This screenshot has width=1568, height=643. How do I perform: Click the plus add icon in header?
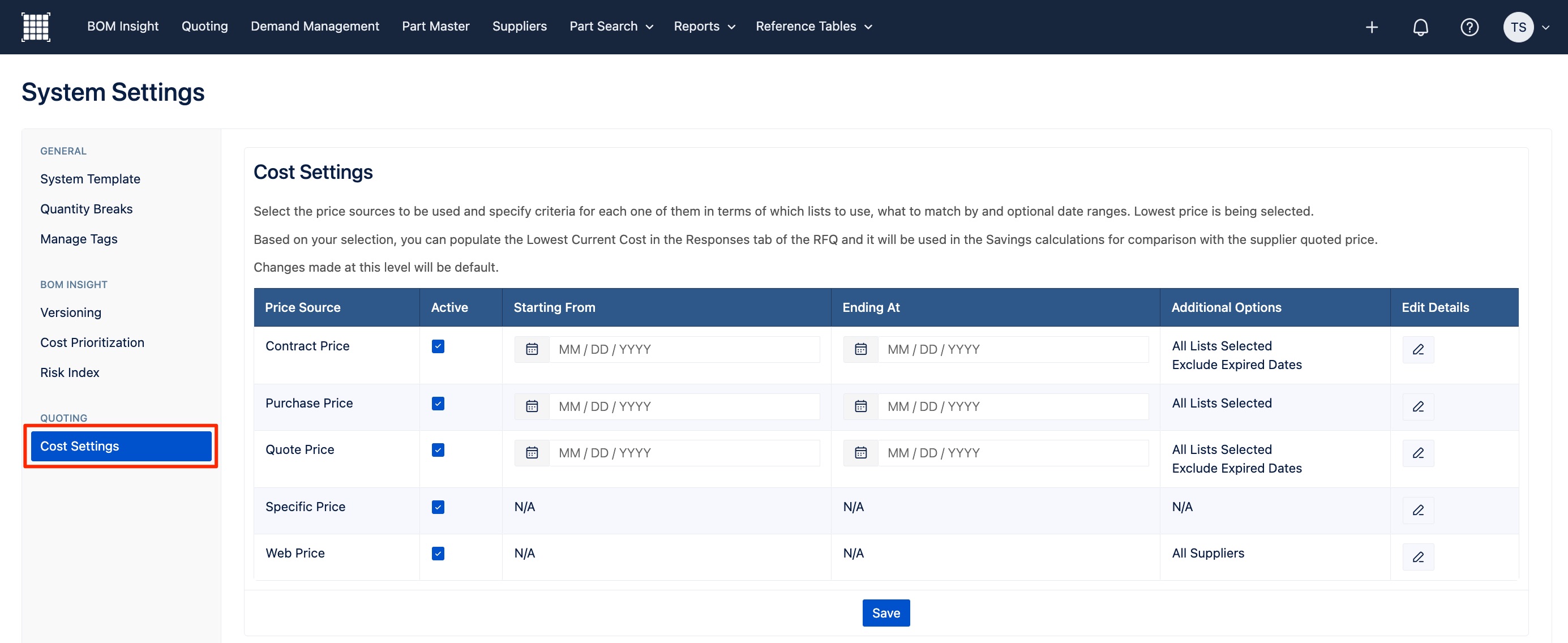point(1372,27)
